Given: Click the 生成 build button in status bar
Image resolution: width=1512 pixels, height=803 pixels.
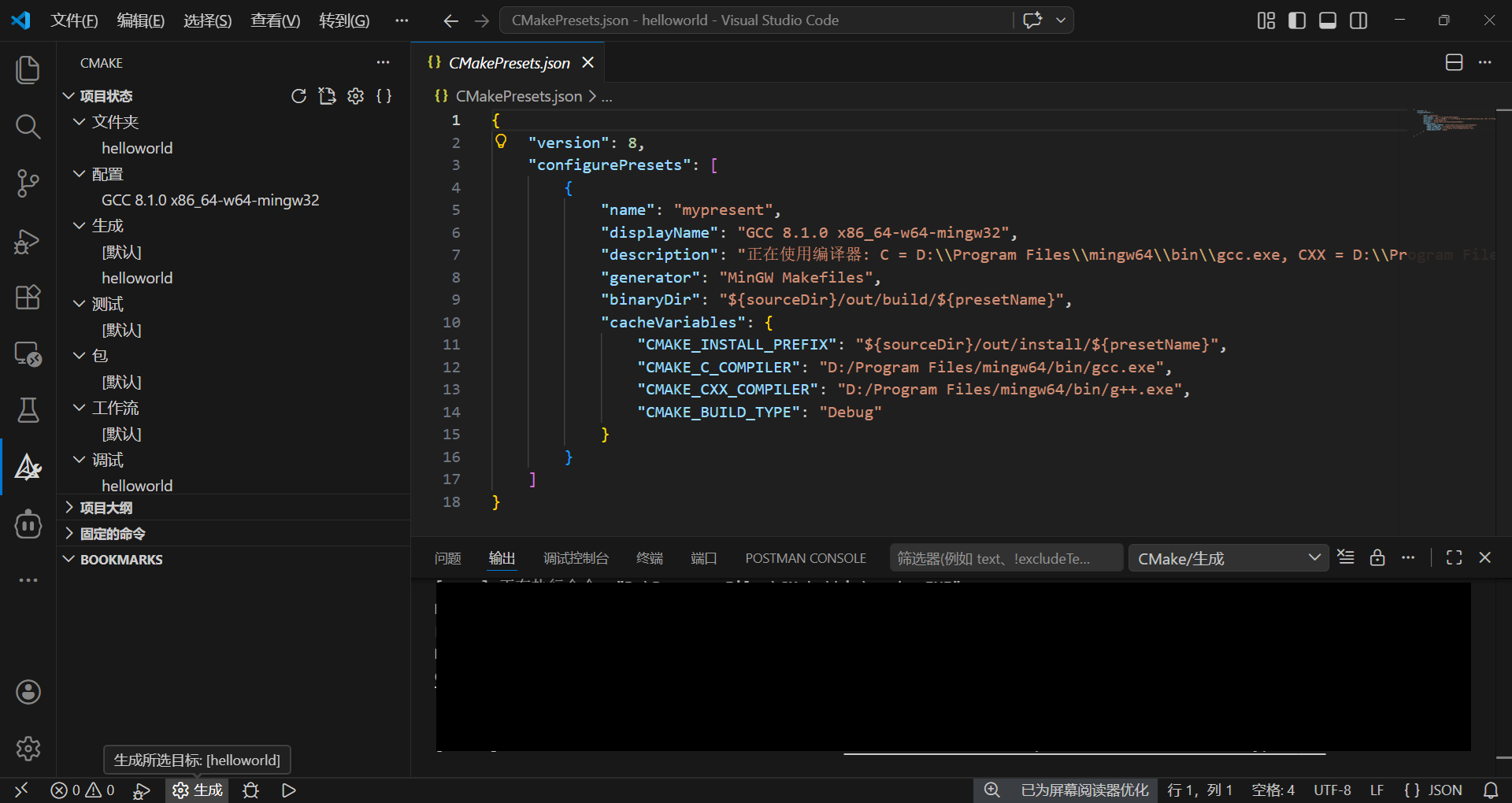Looking at the screenshot, I should (198, 790).
